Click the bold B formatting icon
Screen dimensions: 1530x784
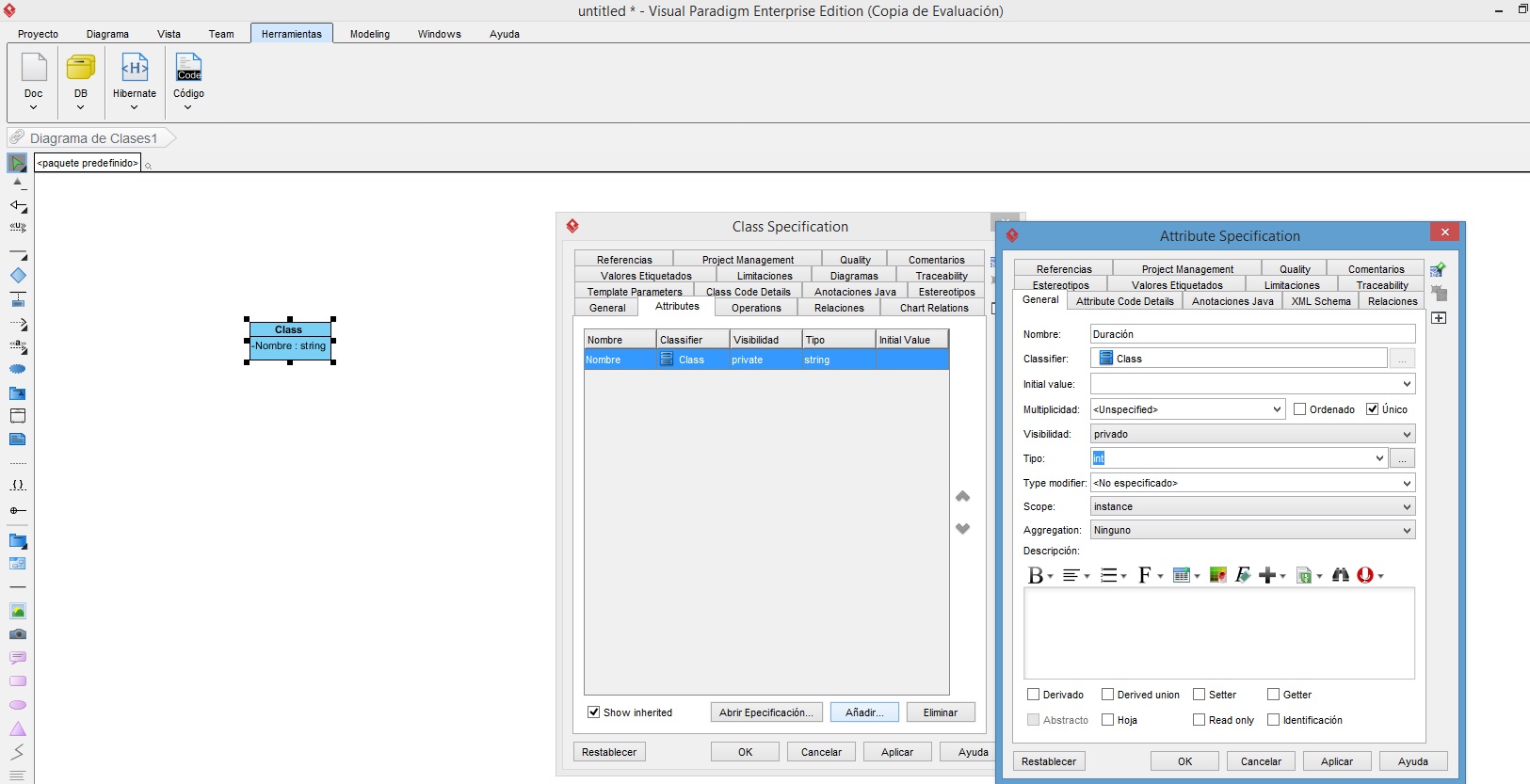(x=1036, y=575)
